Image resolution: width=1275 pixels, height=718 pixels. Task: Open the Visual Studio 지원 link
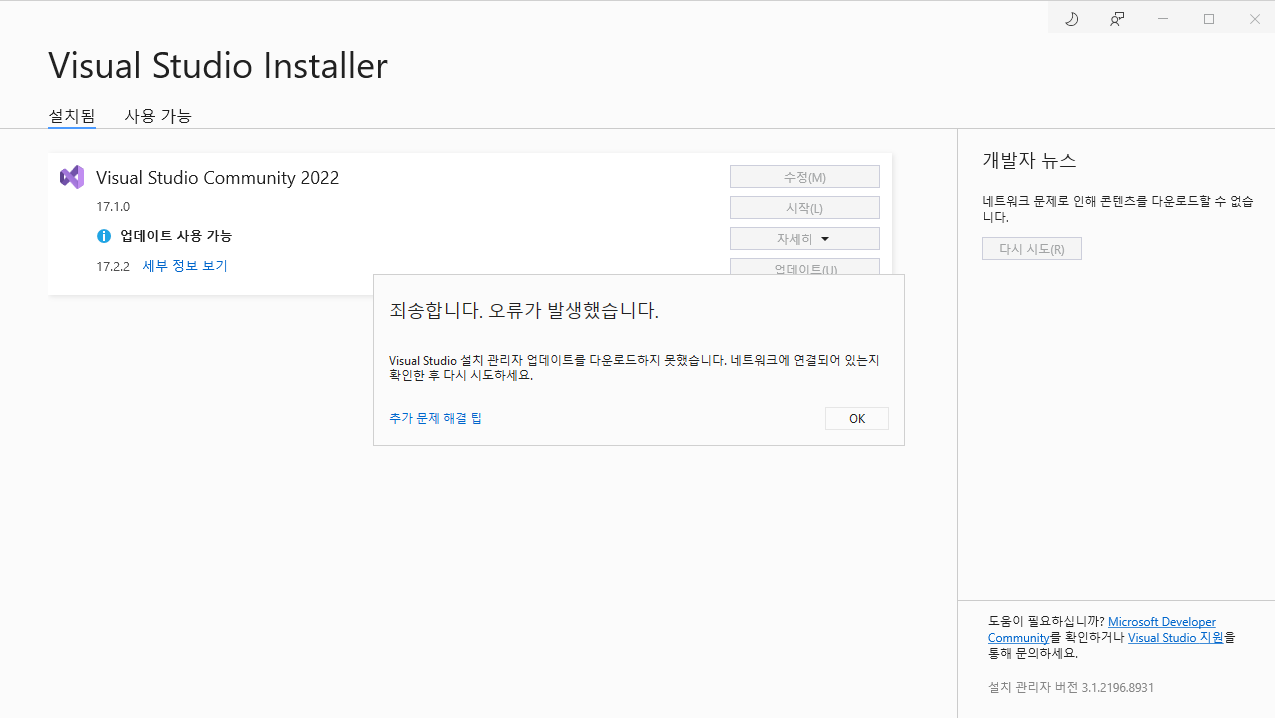pos(1176,637)
